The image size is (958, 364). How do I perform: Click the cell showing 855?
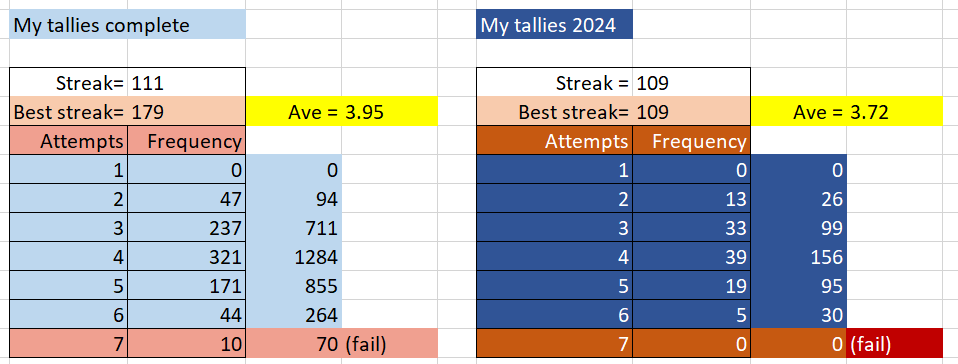point(294,286)
